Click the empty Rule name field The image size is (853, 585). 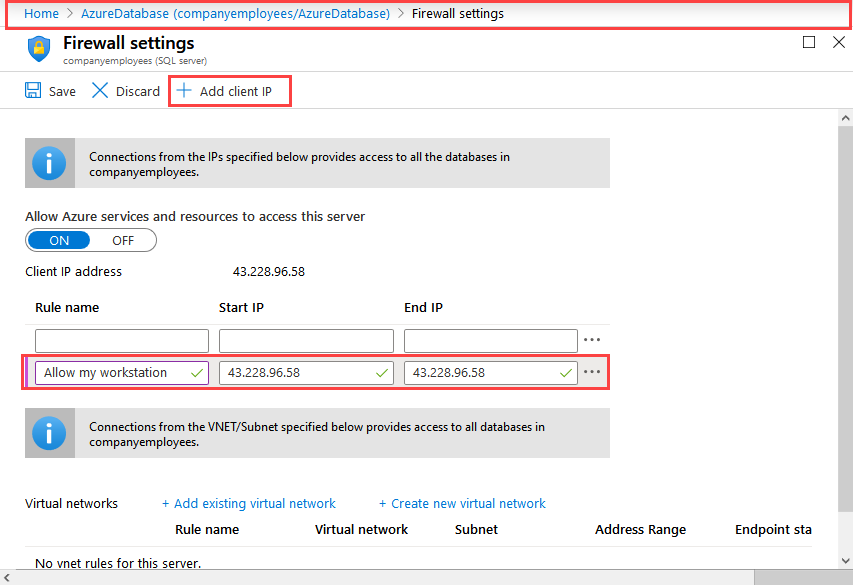pyautogui.click(x=122, y=340)
